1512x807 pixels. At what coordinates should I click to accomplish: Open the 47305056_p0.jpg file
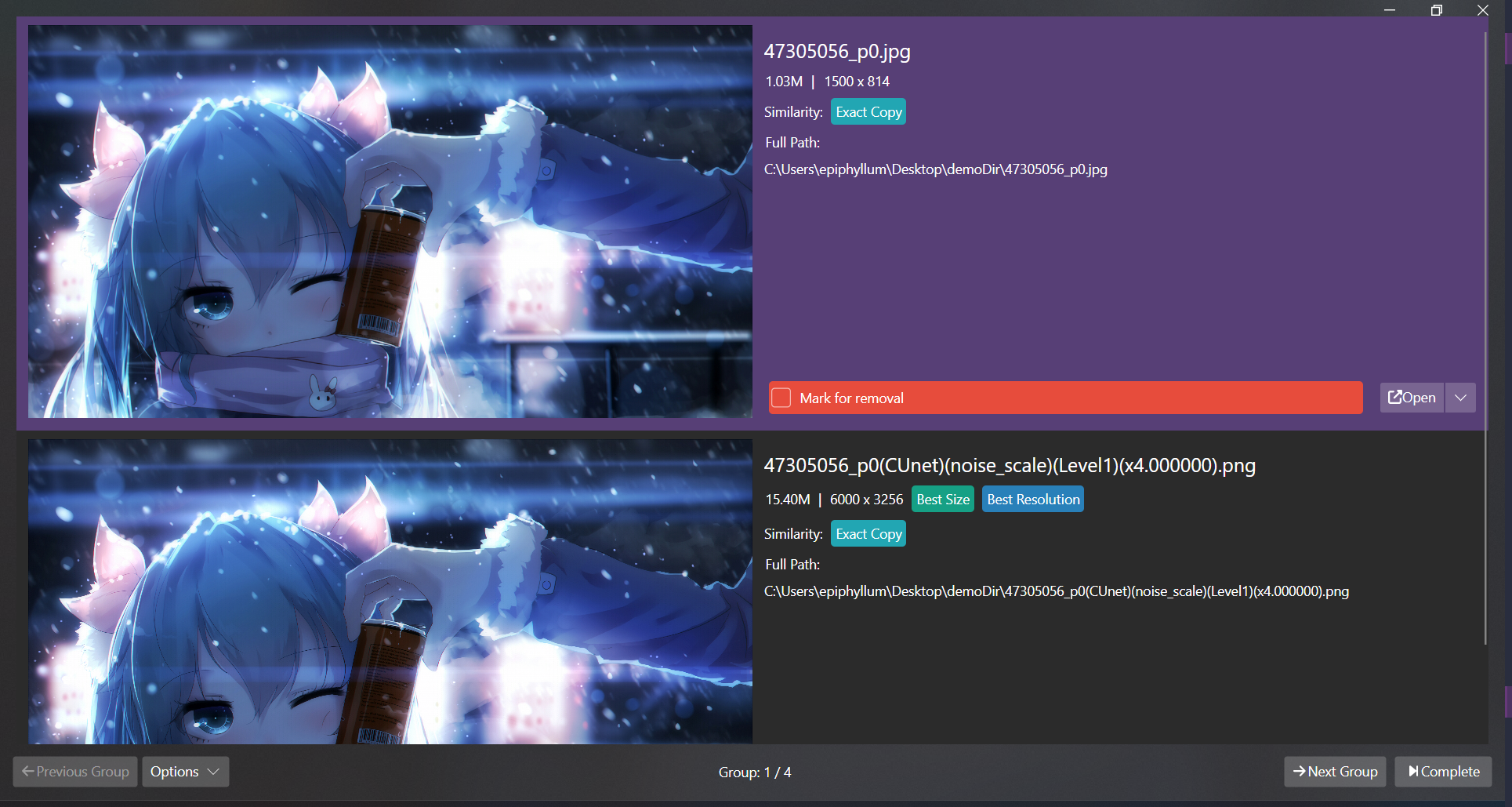click(1412, 398)
